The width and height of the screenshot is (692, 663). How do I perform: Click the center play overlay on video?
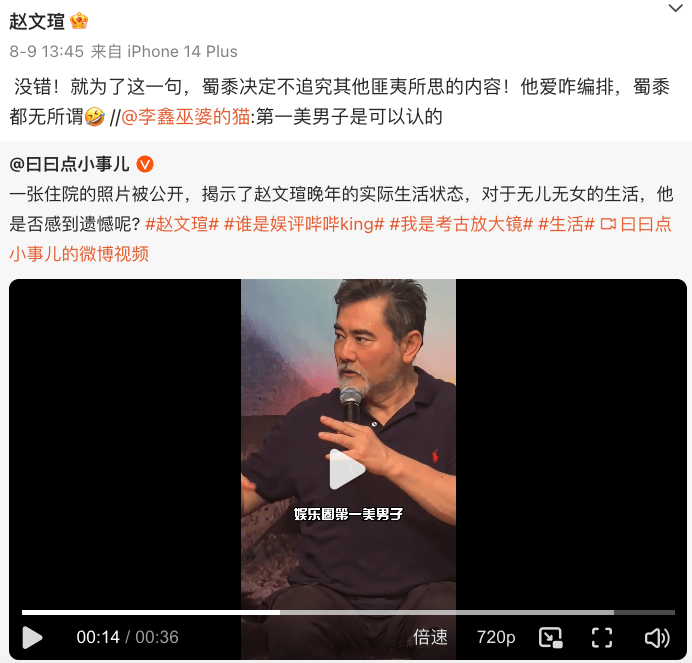point(347,469)
